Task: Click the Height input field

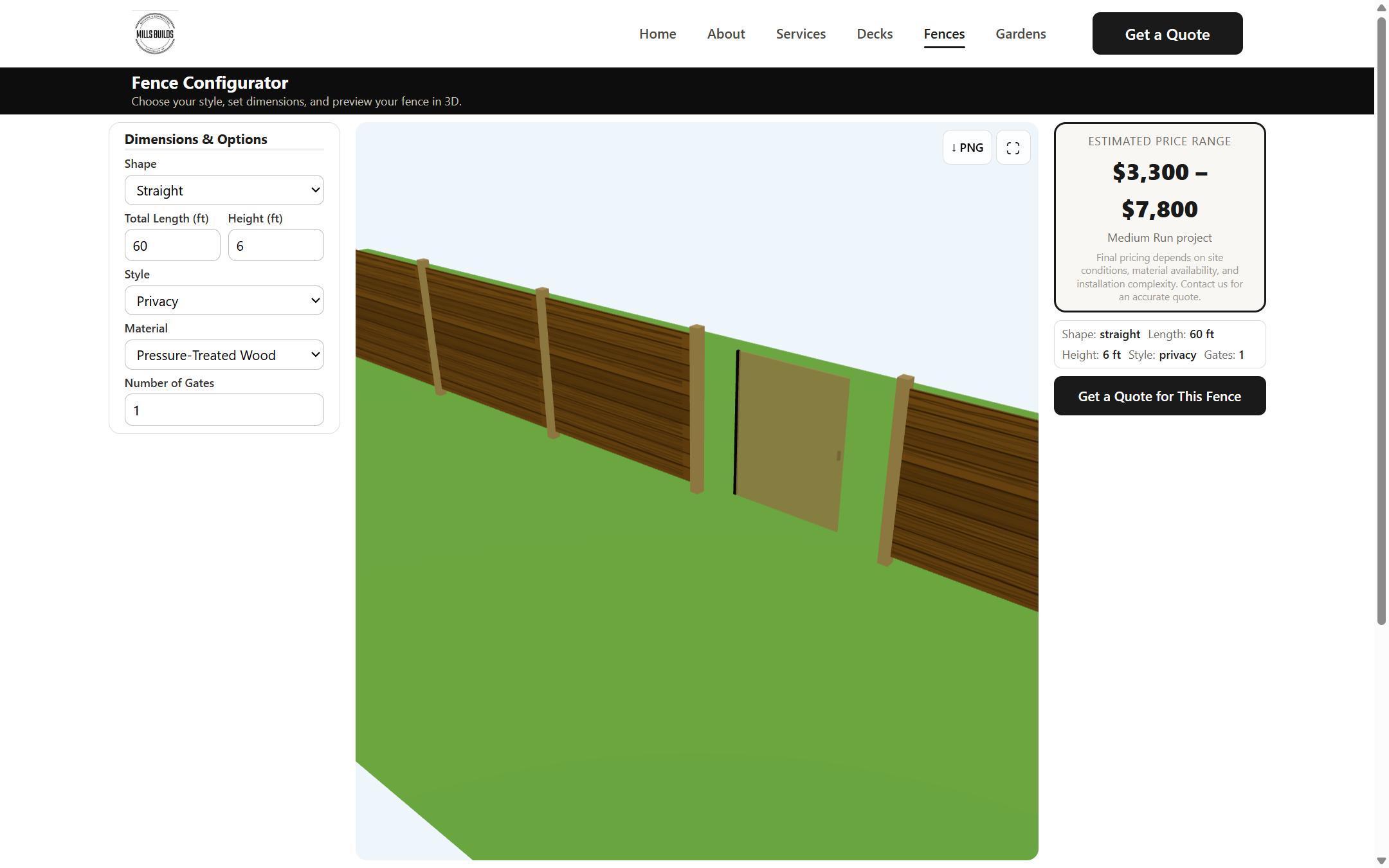Action: point(276,246)
